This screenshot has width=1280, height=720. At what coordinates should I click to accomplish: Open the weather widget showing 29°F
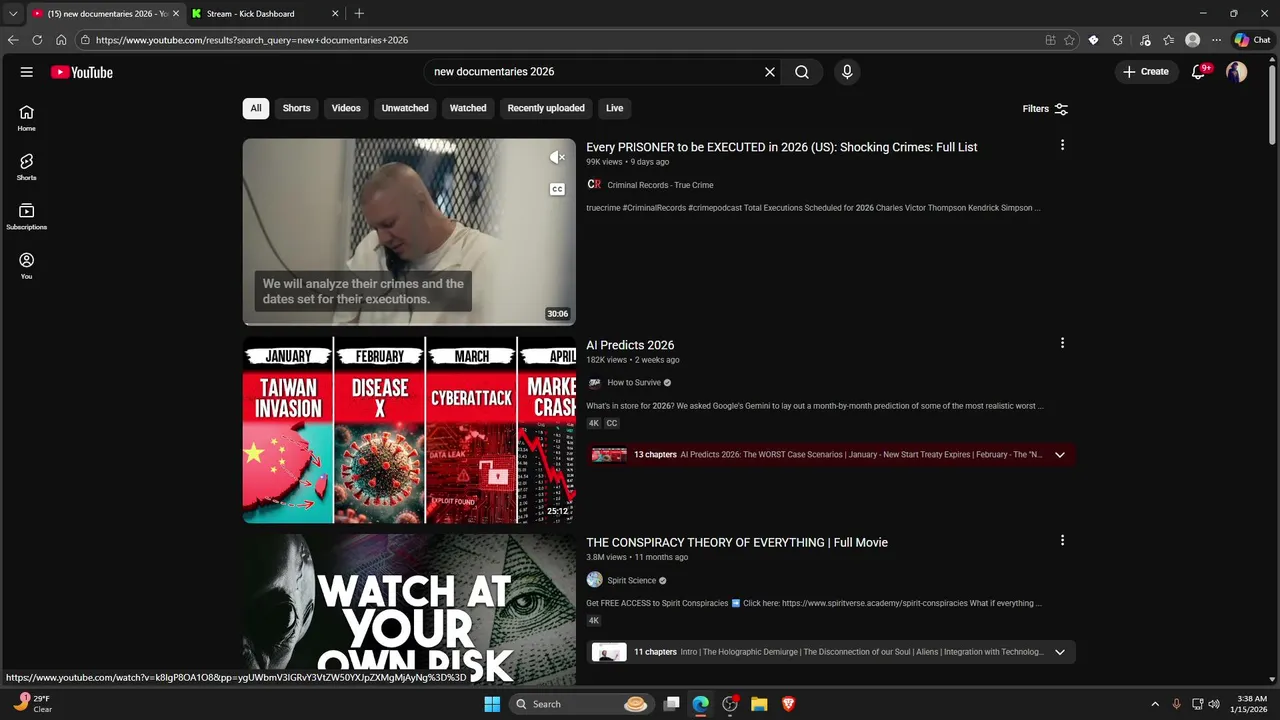(x=33, y=704)
